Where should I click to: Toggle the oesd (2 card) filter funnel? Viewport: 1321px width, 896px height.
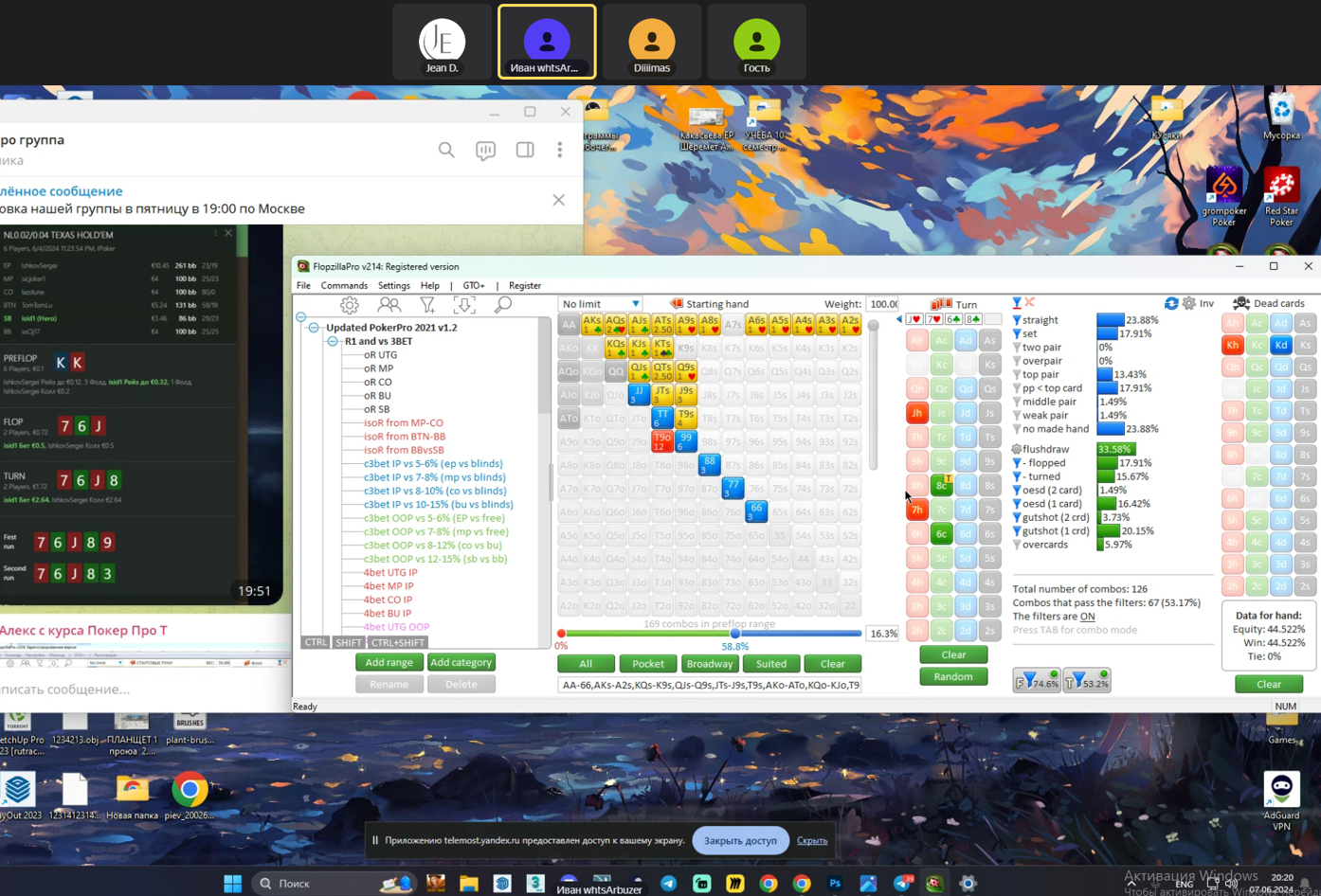pyautogui.click(x=1017, y=491)
